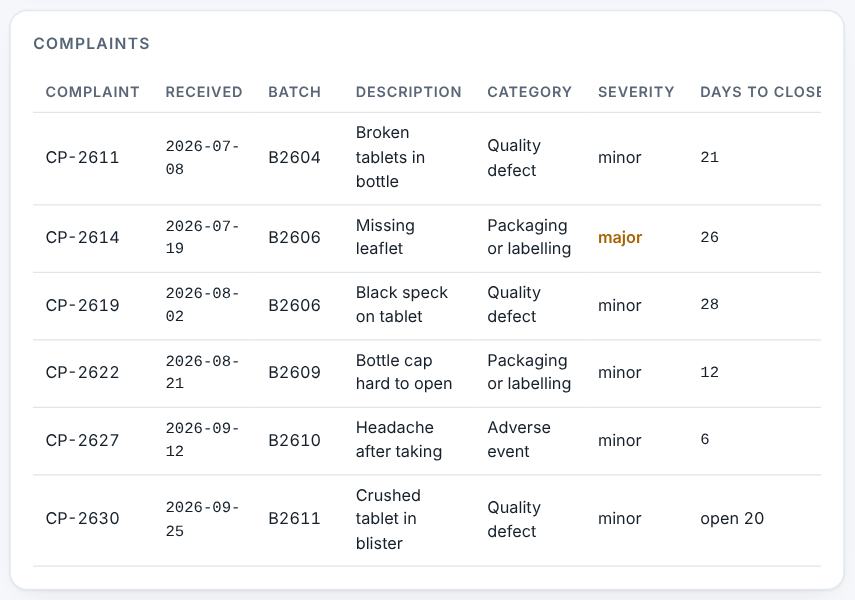Viewport: 855px width, 600px height.
Task: Click 'Missing leaflet' description
Action: 385,237
